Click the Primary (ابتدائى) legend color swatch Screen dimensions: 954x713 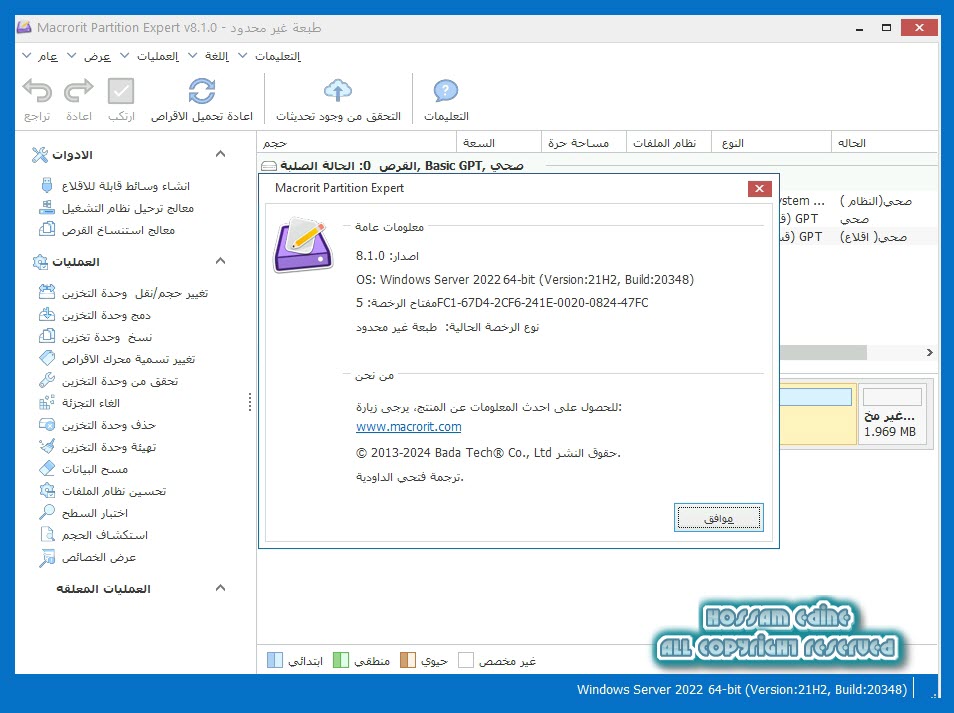click(274, 660)
